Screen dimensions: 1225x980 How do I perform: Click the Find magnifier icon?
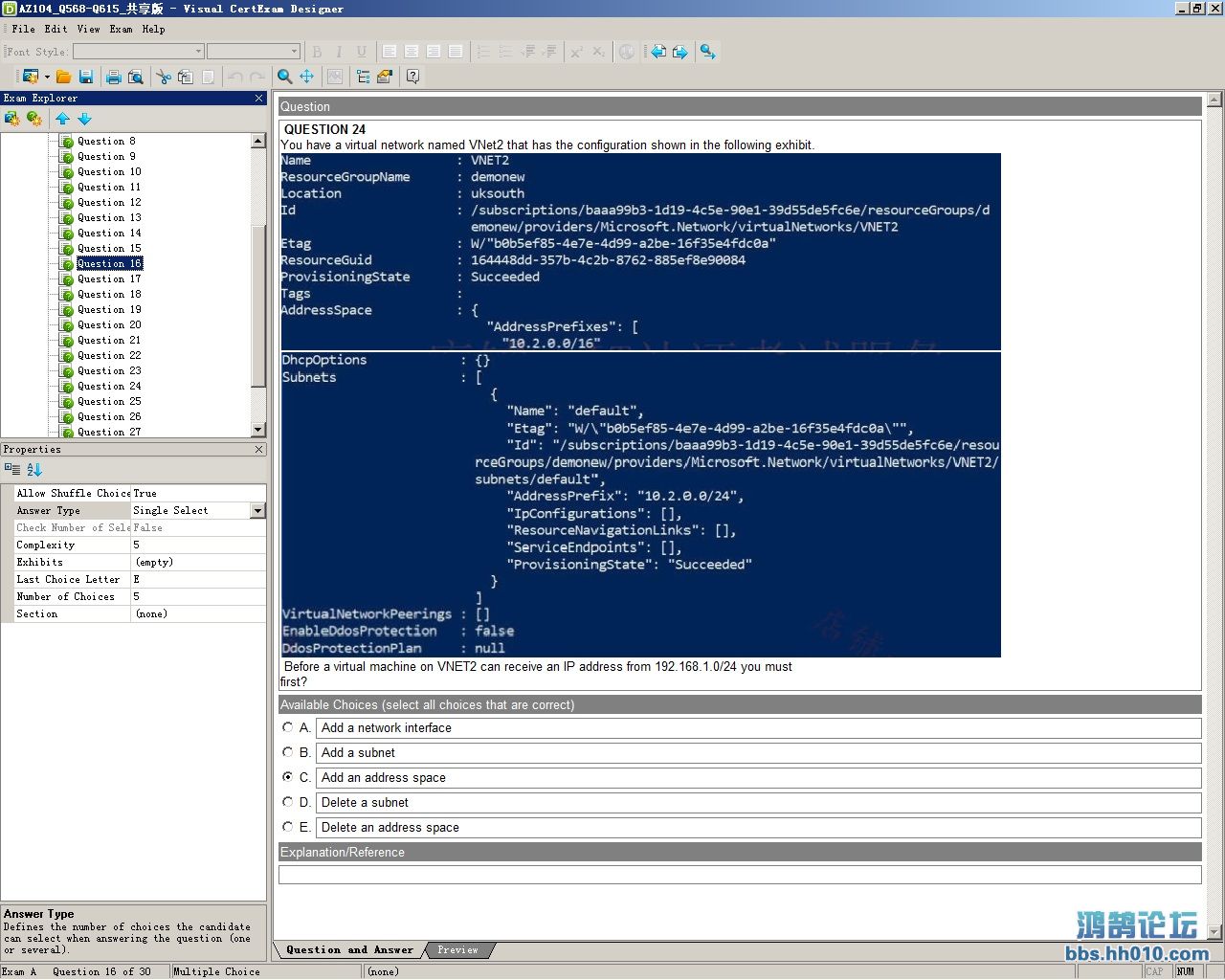coord(285,77)
